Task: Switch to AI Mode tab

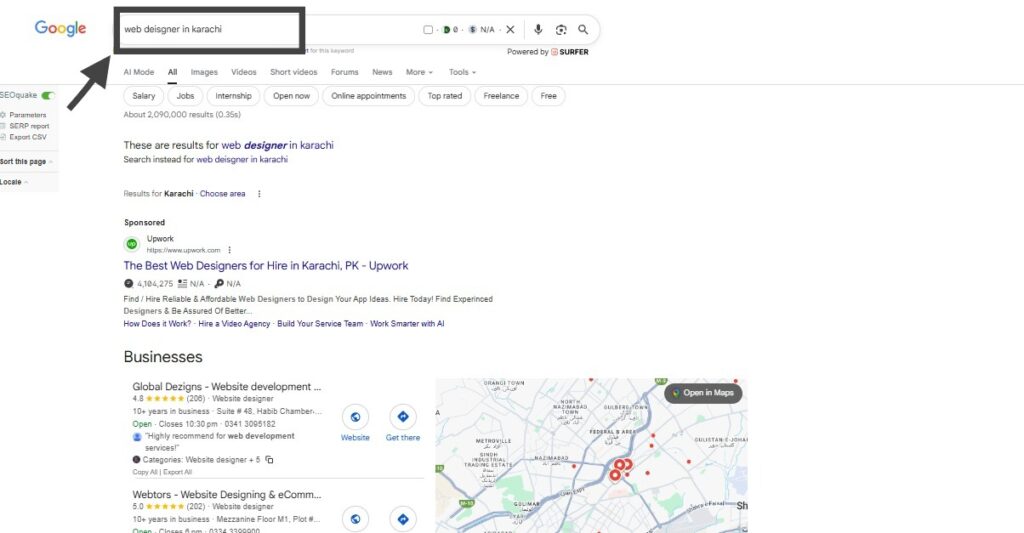Action: (x=138, y=72)
